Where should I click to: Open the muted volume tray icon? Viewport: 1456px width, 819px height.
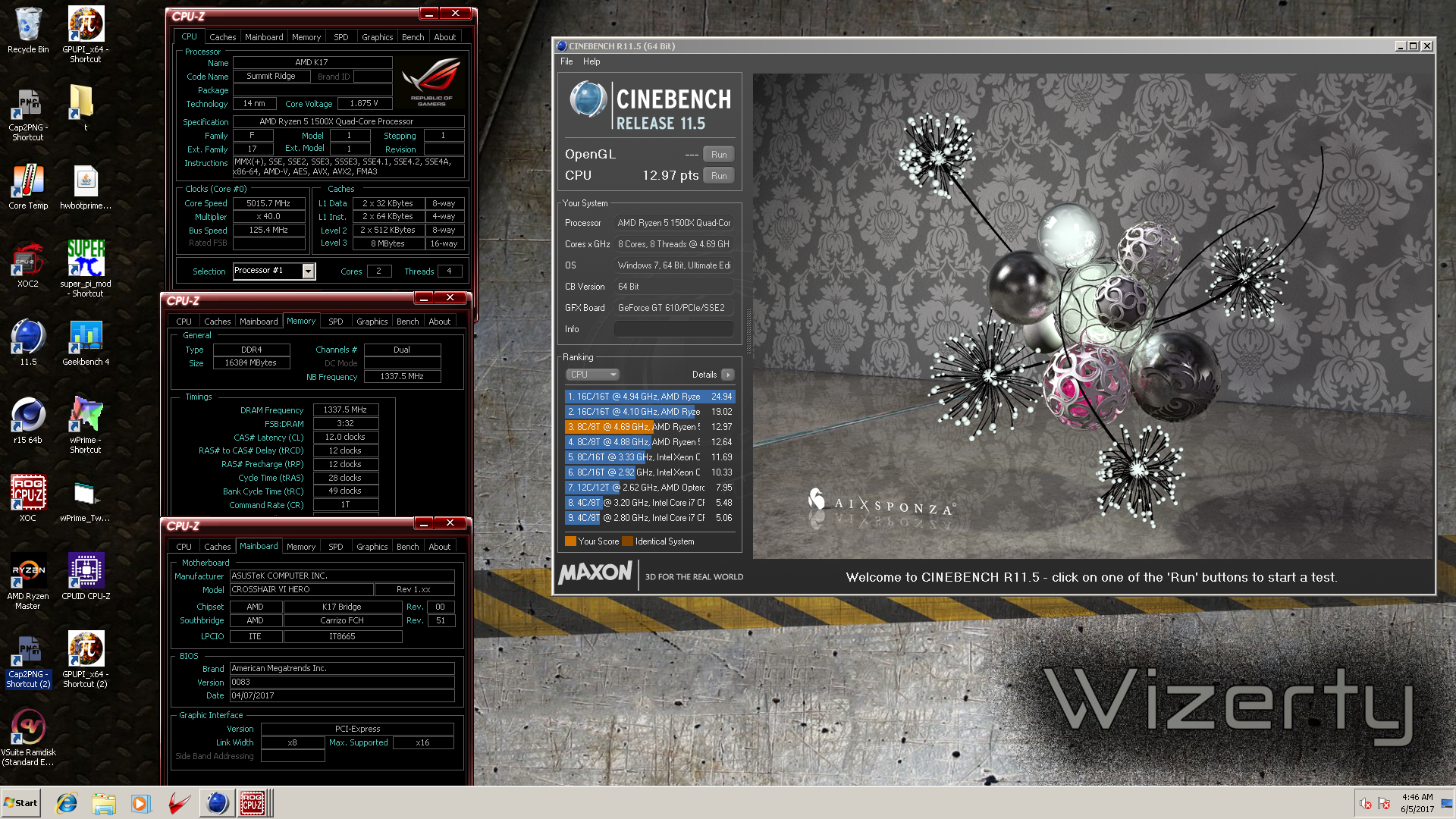coord(1366,804)
